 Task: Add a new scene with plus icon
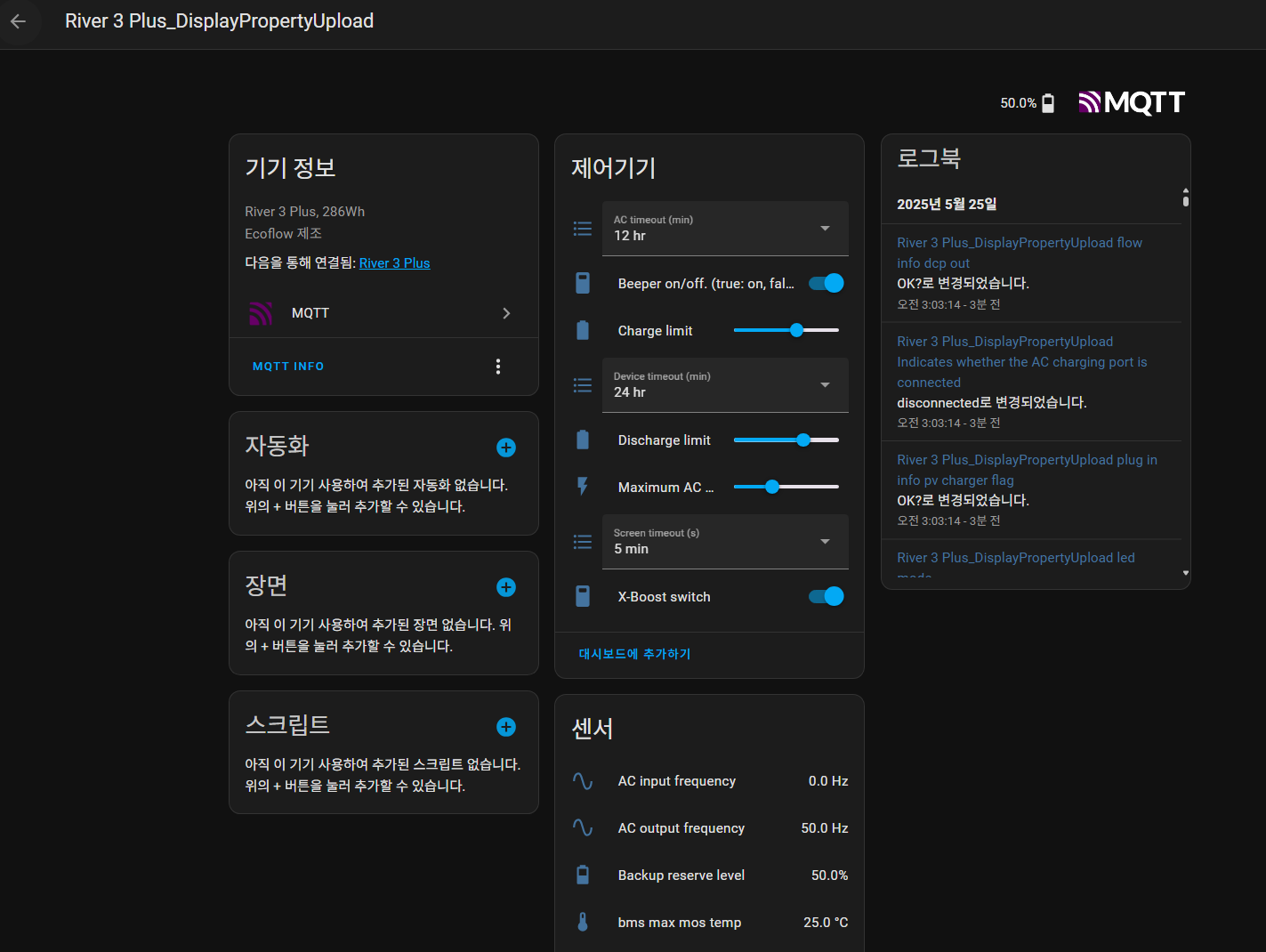(506, 587)
